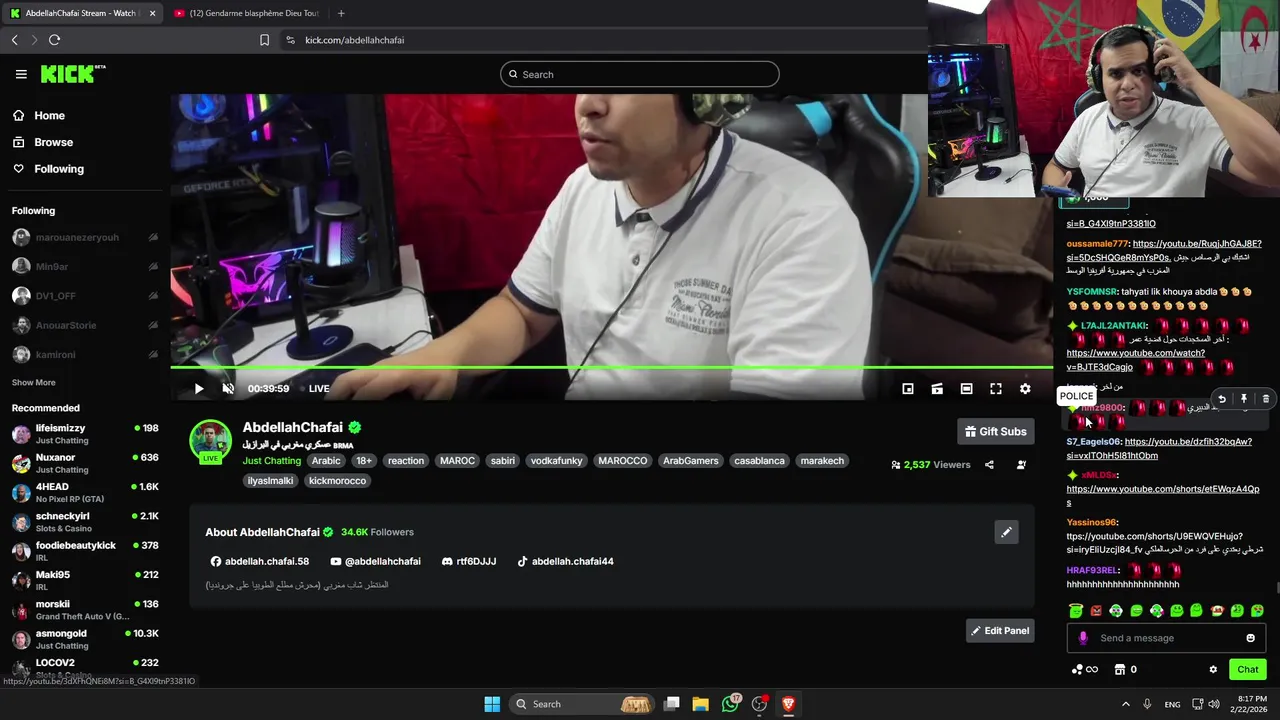
Task: Open channel points infinity icon
Action: [1085, 670]
